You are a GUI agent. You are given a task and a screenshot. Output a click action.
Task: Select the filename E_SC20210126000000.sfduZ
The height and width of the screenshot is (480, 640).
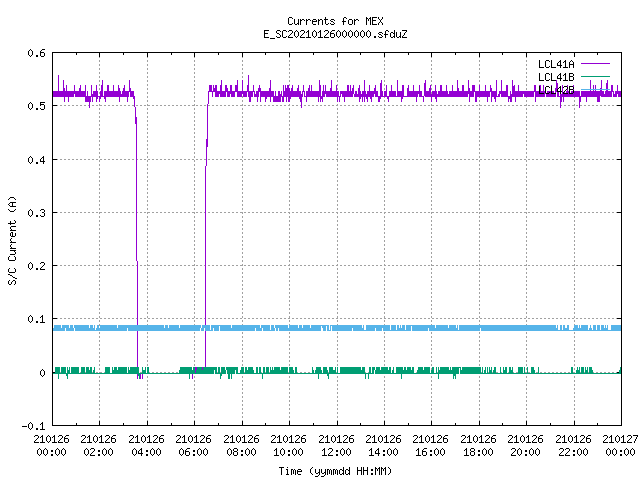click(335, 34)
